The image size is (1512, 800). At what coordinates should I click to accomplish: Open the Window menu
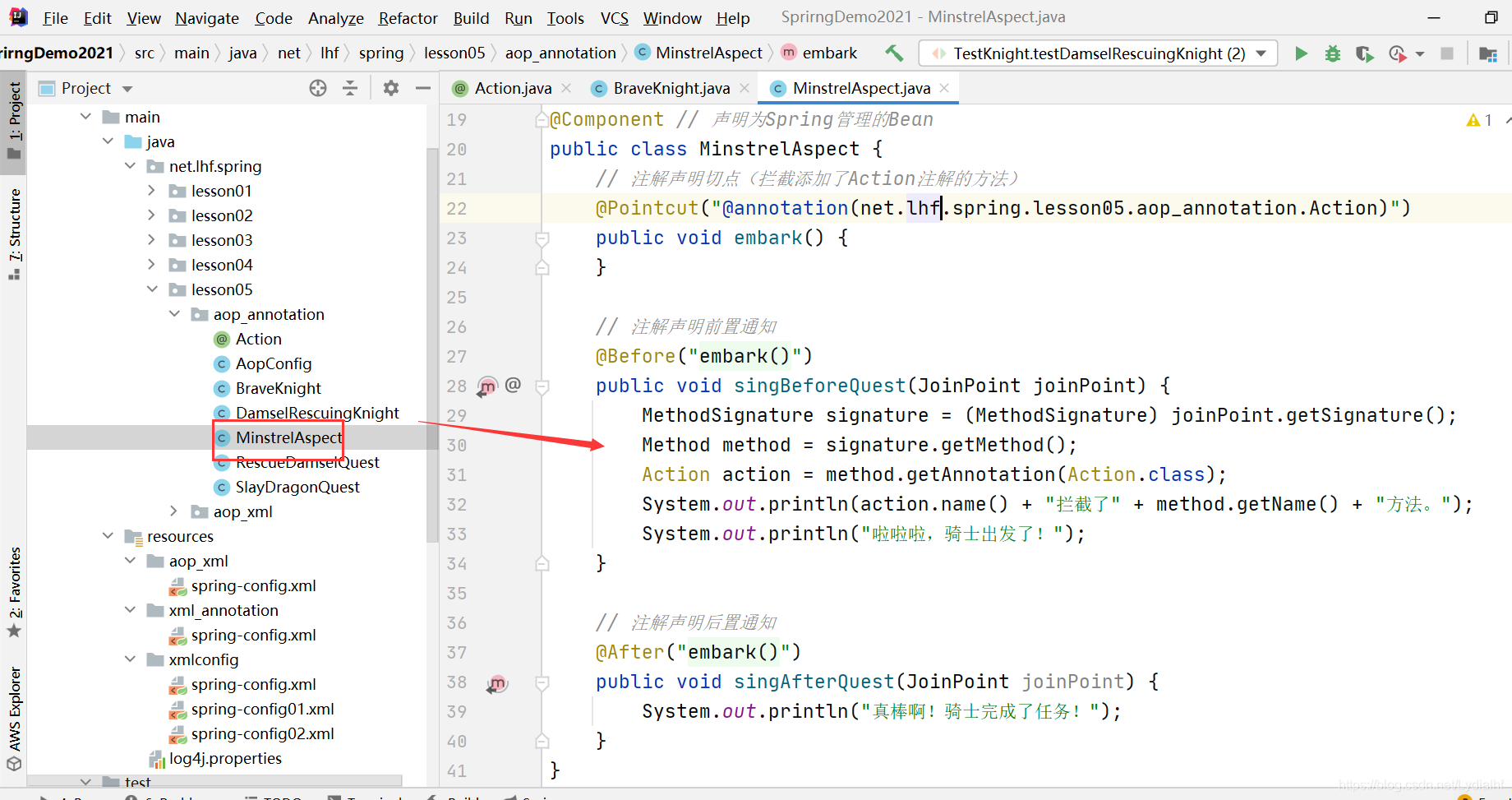click(672, 18)
